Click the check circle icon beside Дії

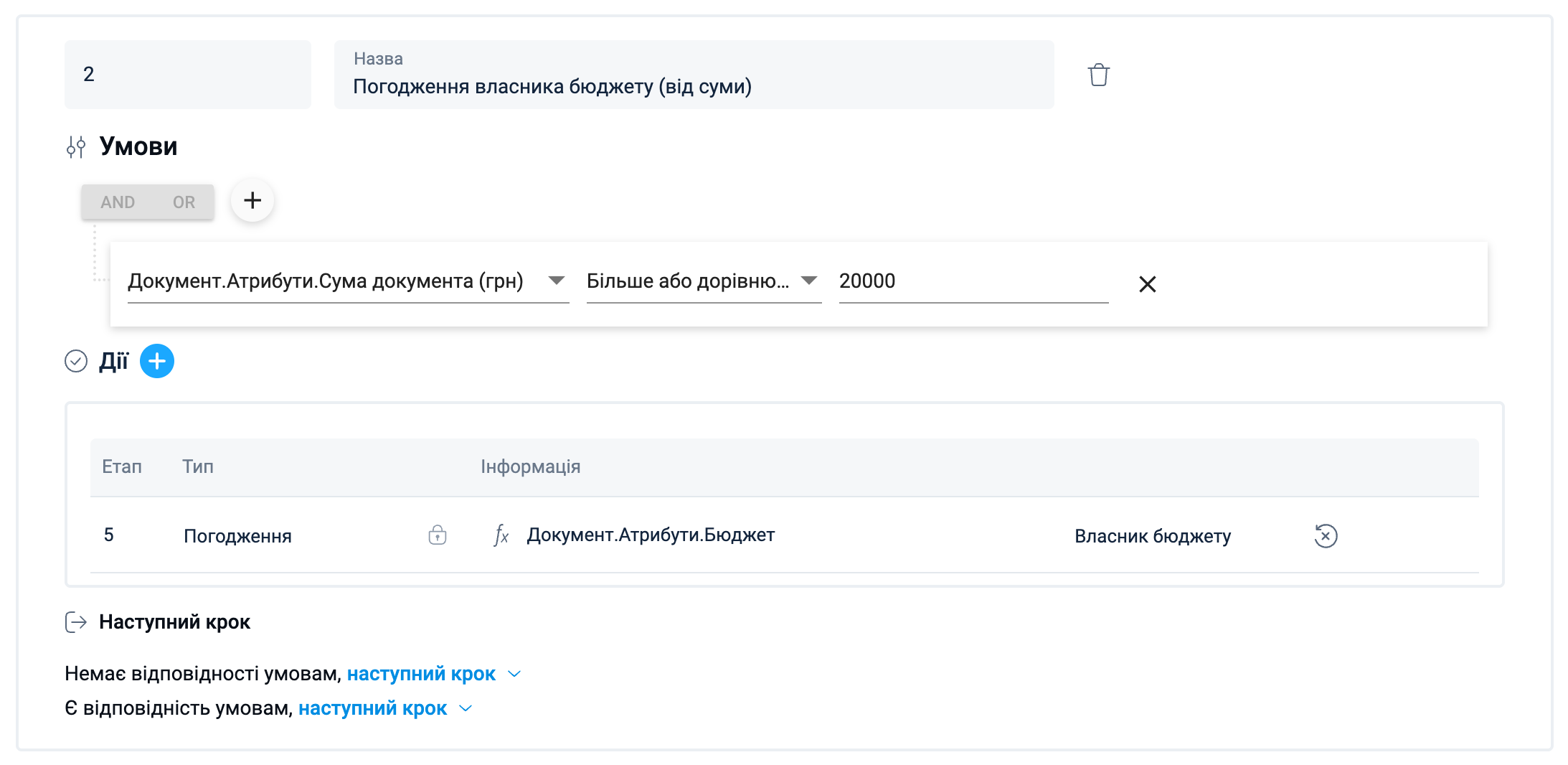[x=76, y=361]
